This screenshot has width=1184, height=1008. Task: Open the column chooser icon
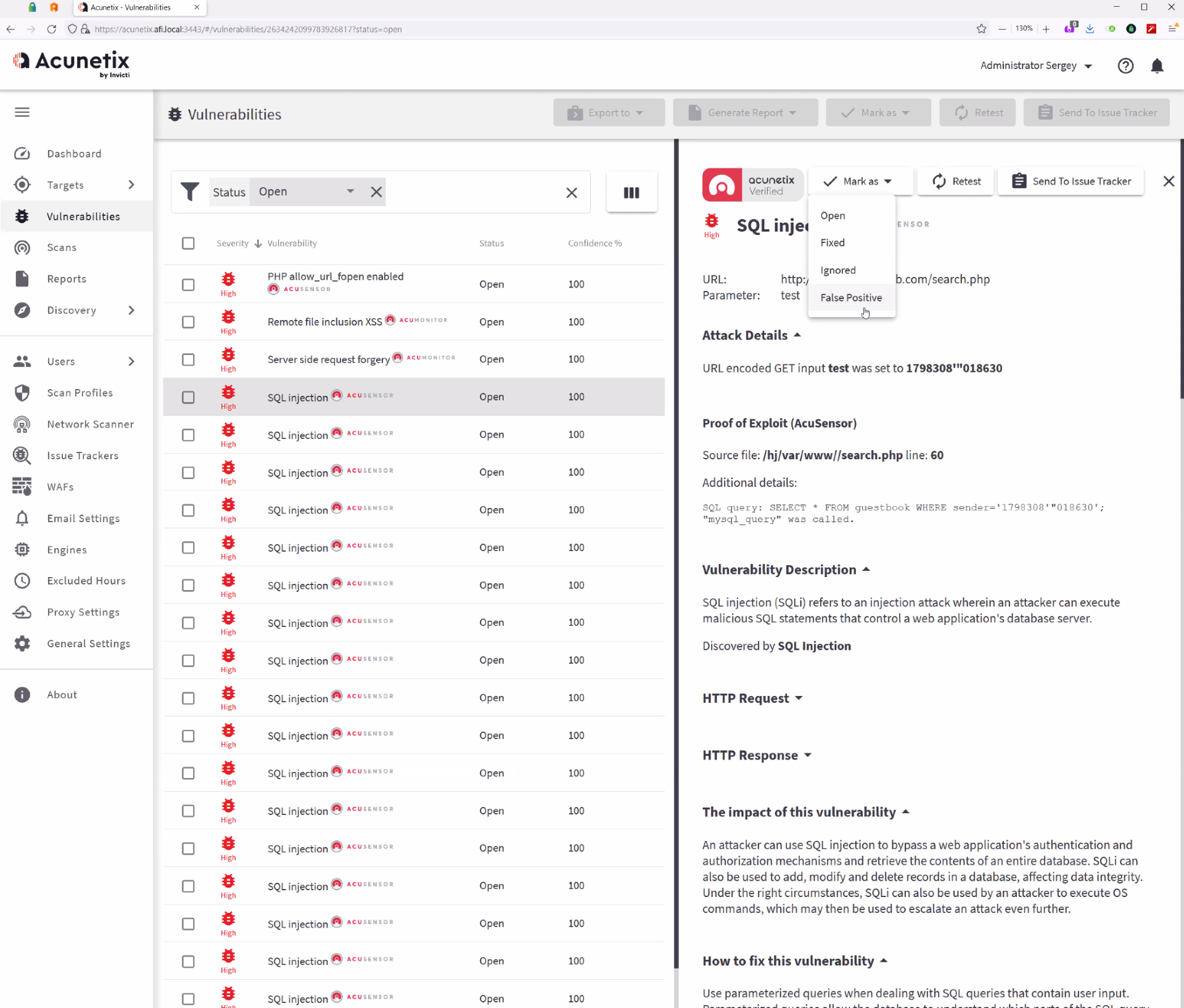click(631, 192)
